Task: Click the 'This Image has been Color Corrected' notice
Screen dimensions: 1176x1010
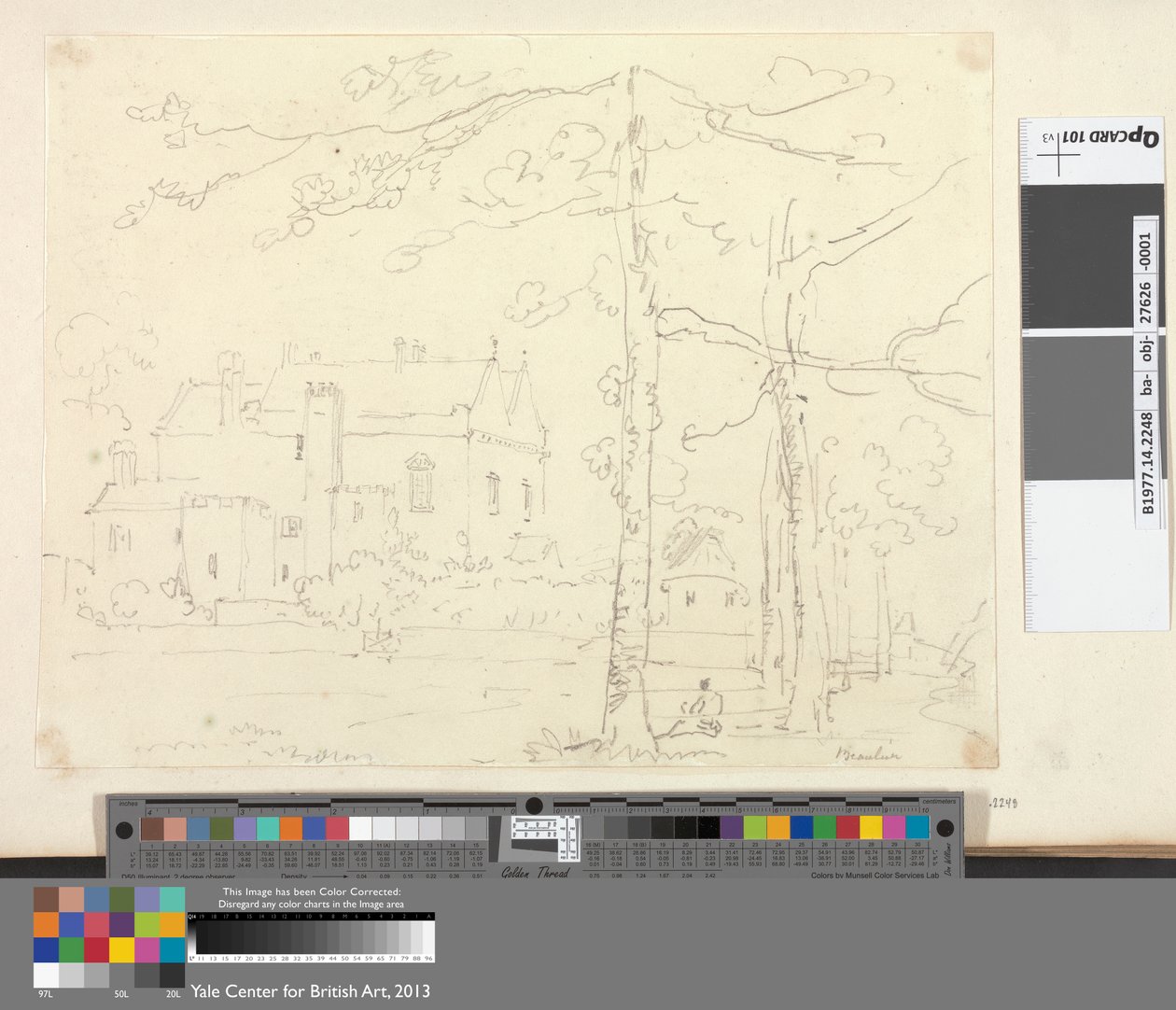Action: [311, 898]
